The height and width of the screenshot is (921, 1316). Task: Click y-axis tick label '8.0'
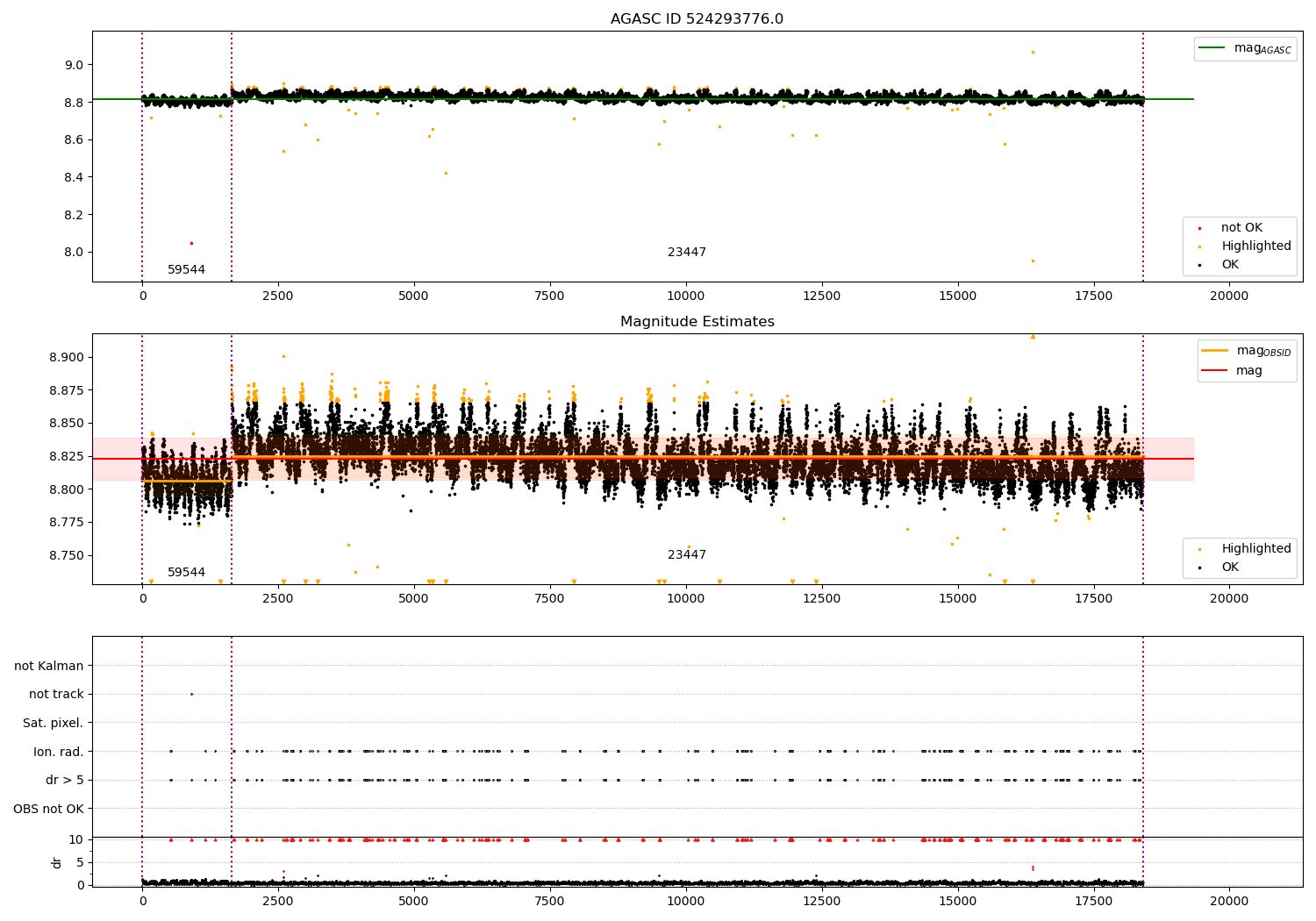[x=74, y=253]
